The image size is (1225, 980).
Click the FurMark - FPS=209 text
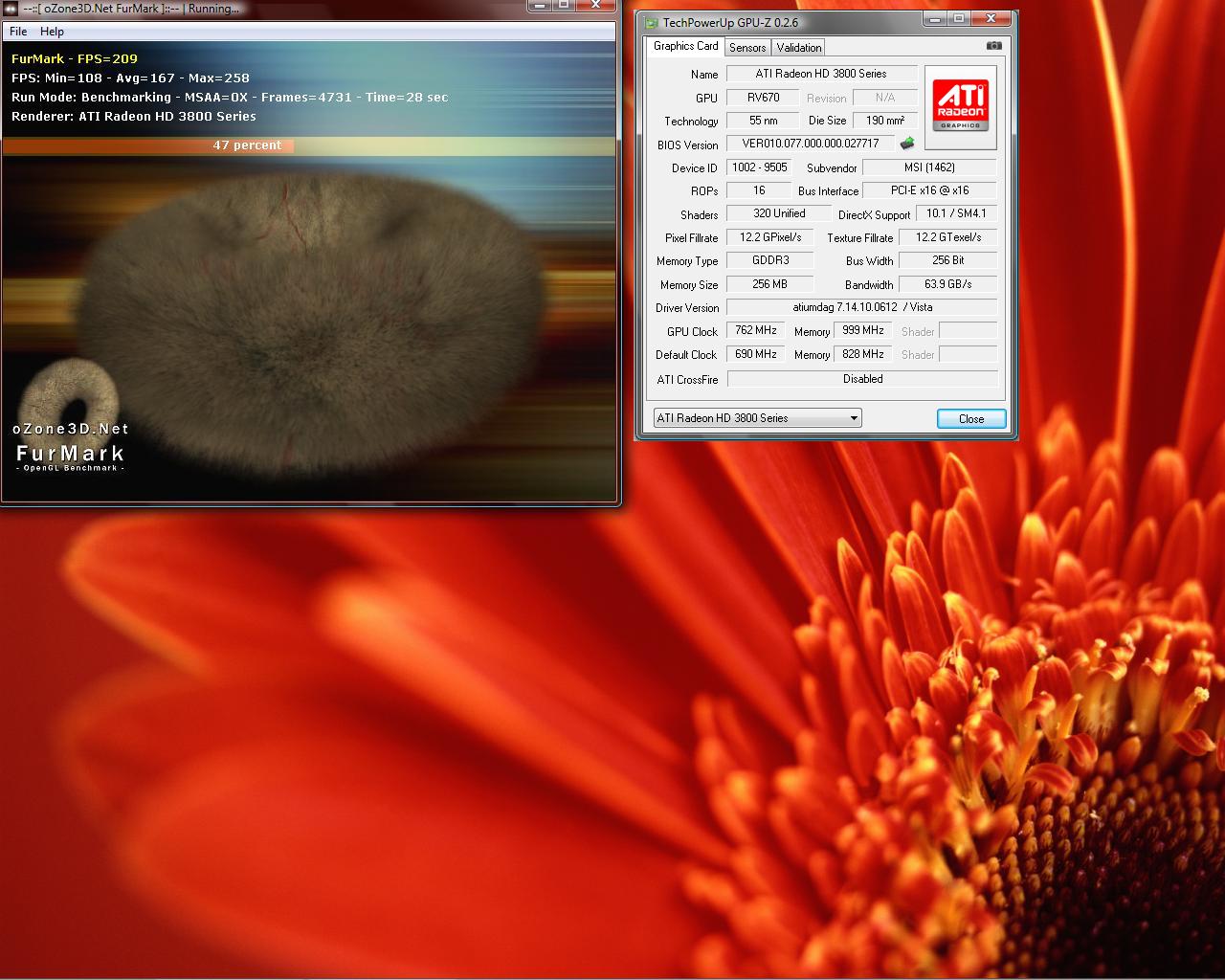coord(75,58)
